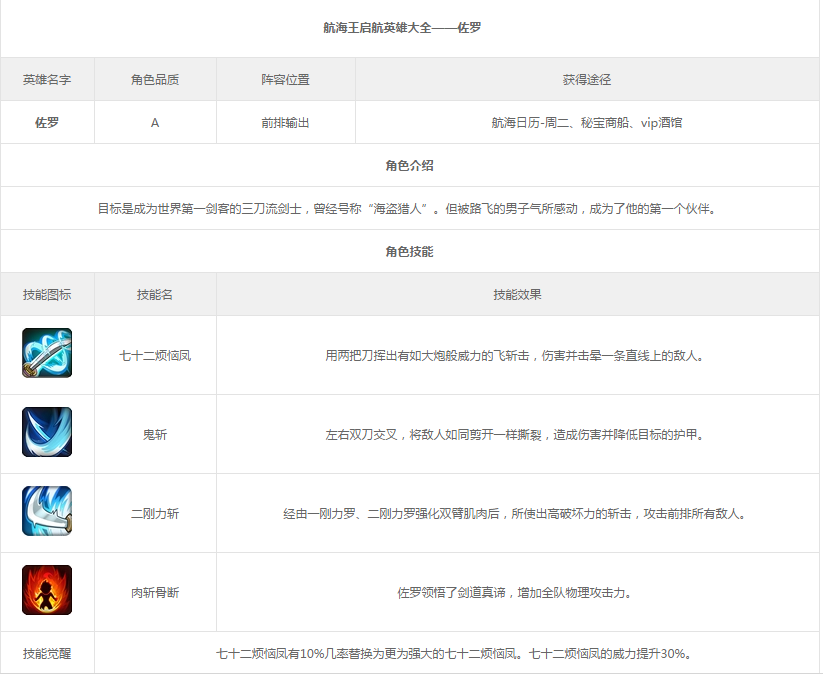Click the effect text about 飞斩击 stunning a line
Image resolution: width=823 pixels, height=674 pixels.
(x=514, y=356)
